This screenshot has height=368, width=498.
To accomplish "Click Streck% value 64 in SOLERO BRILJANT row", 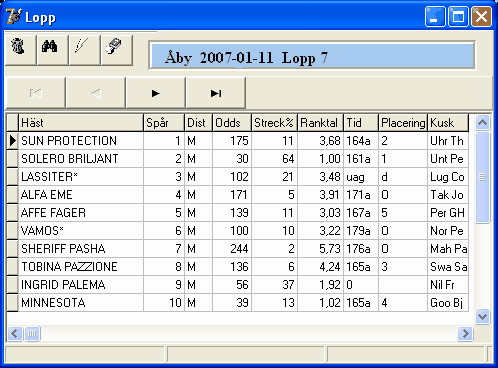I will coord(274,159).
